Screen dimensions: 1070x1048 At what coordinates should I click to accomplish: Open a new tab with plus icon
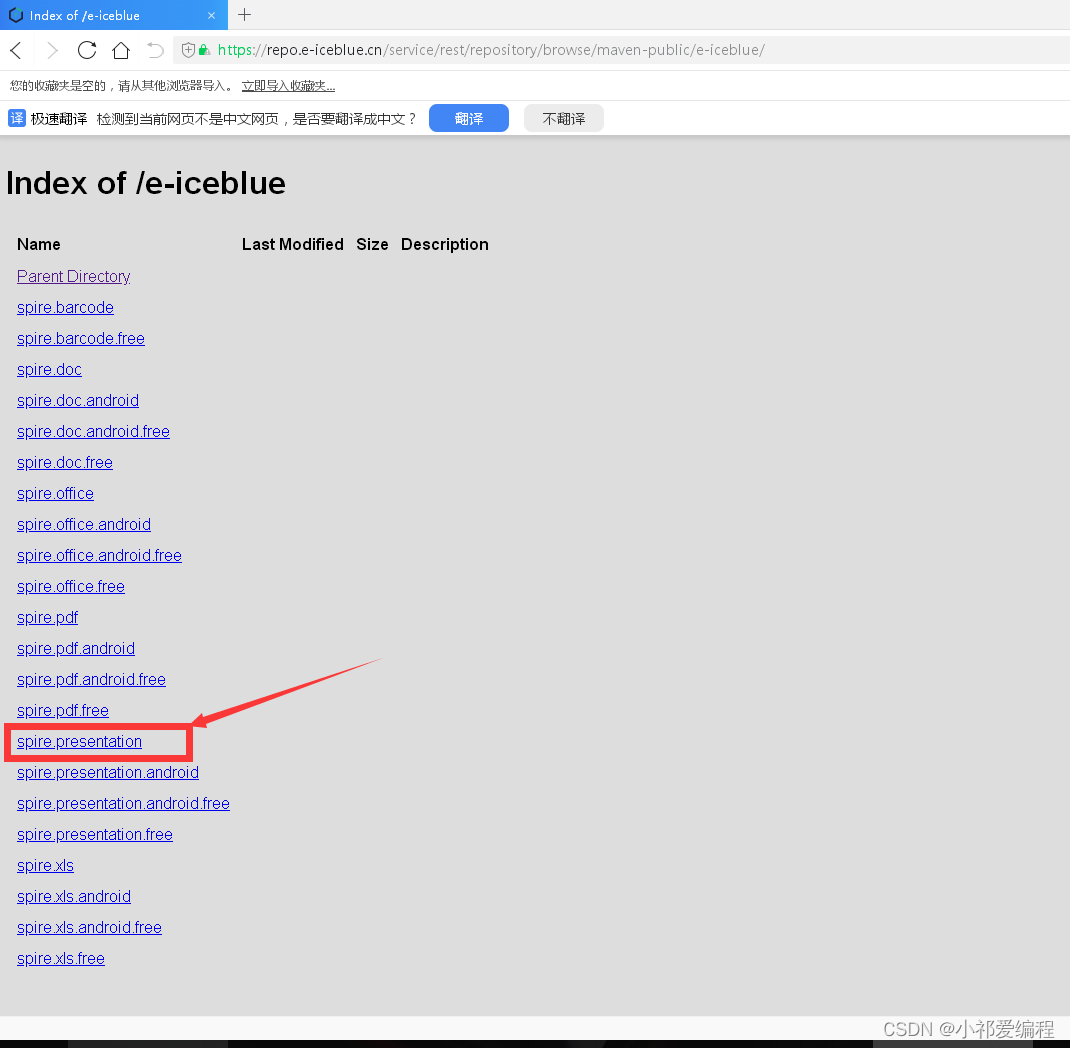(x=244, y=14)
